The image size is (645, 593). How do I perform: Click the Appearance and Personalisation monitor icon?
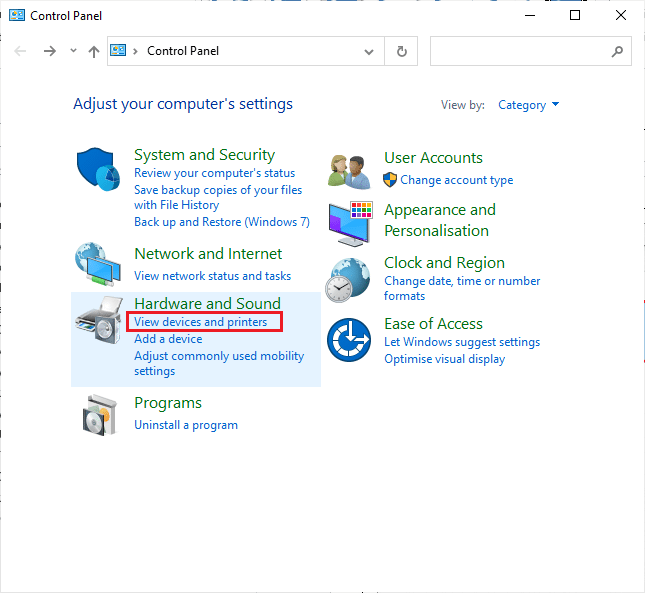350,221
